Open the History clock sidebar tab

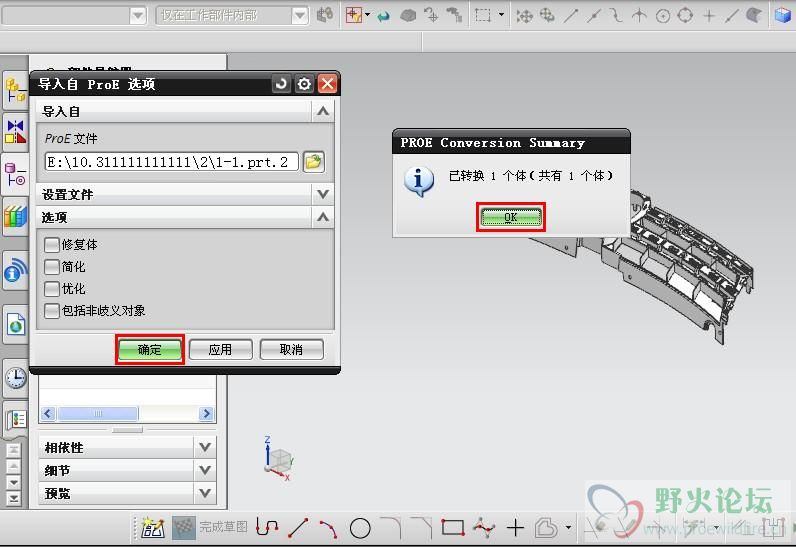tap(15, 378)
